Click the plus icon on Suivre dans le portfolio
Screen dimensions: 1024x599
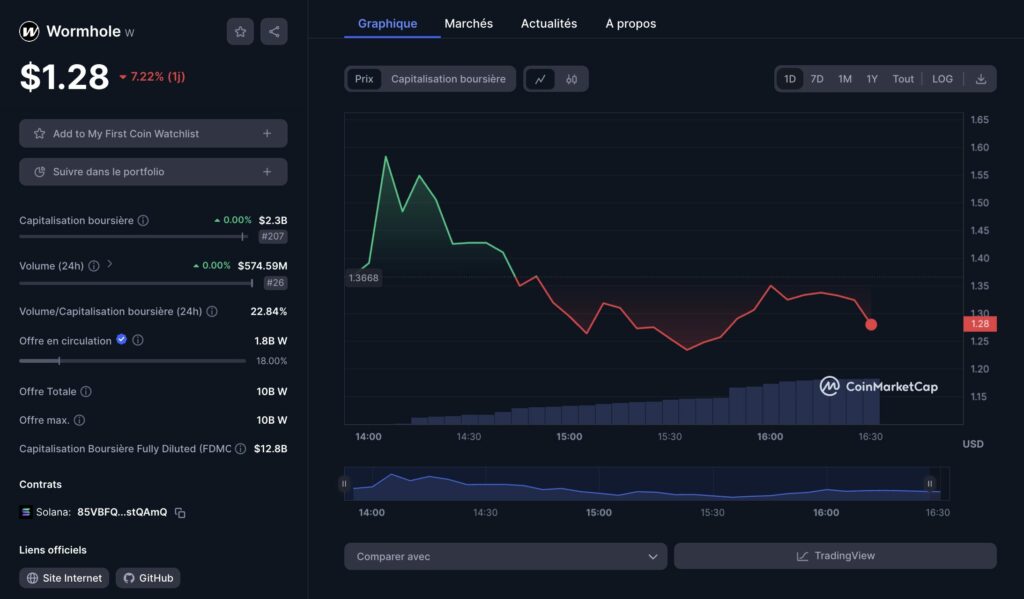pos(267,172)
